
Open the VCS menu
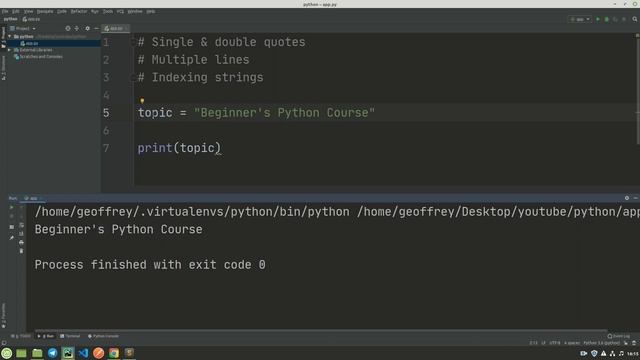coord(120,11)
